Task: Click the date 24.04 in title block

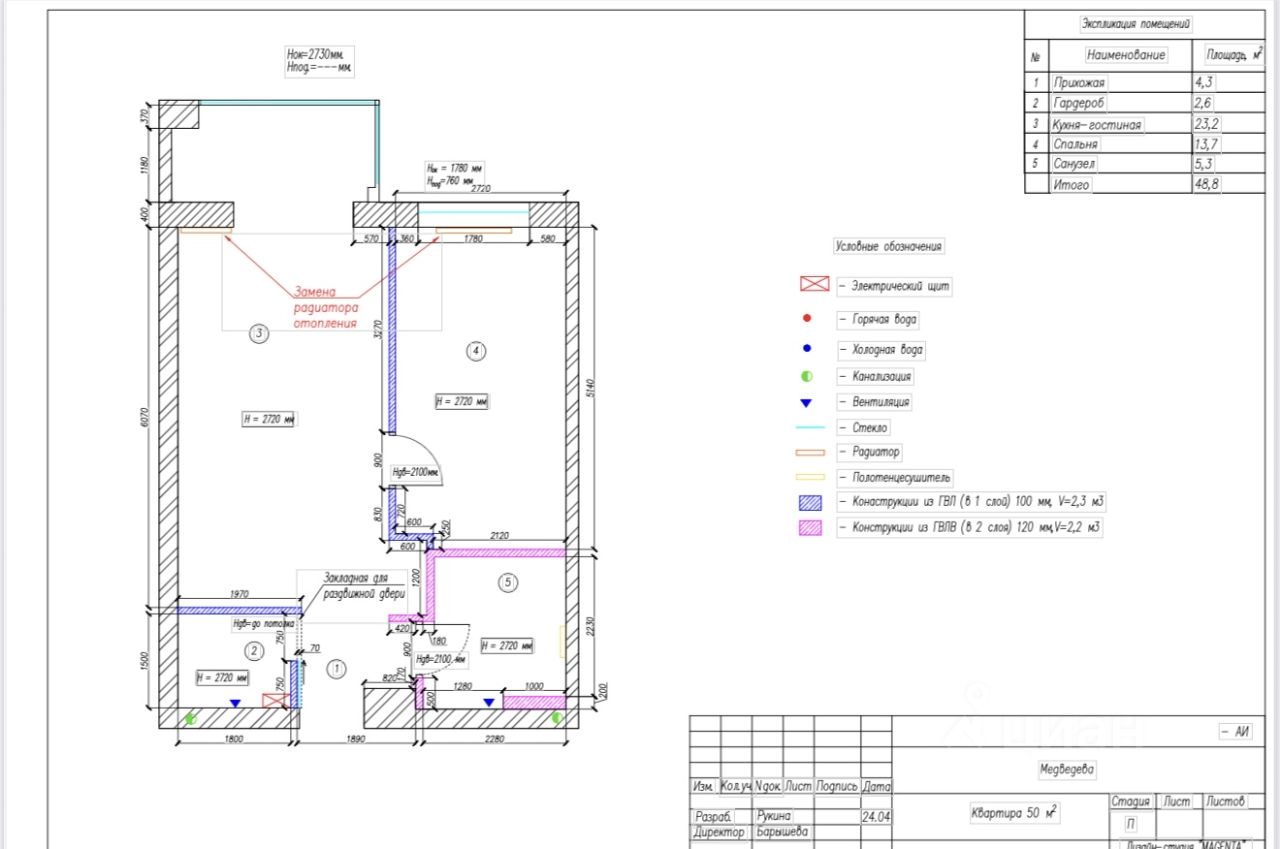Action: click(876, 817)
